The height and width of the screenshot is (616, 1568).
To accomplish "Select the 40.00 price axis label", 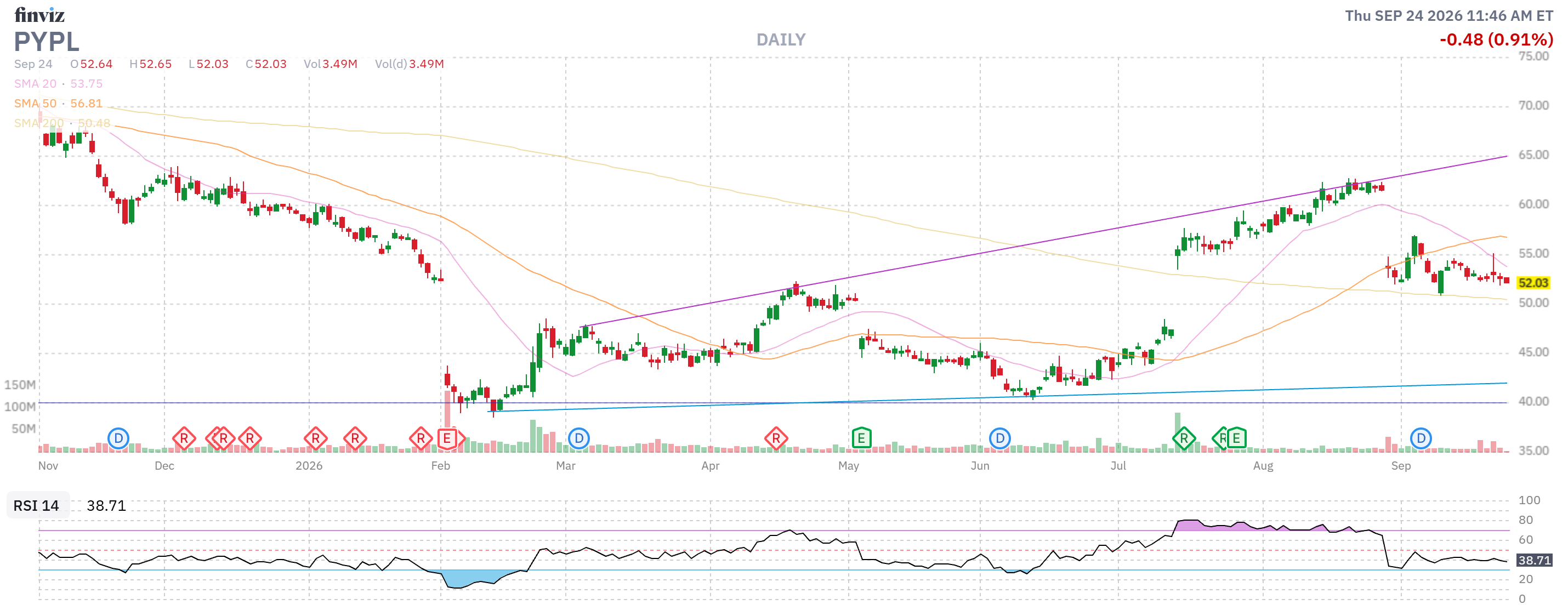I will (1533, 401).
